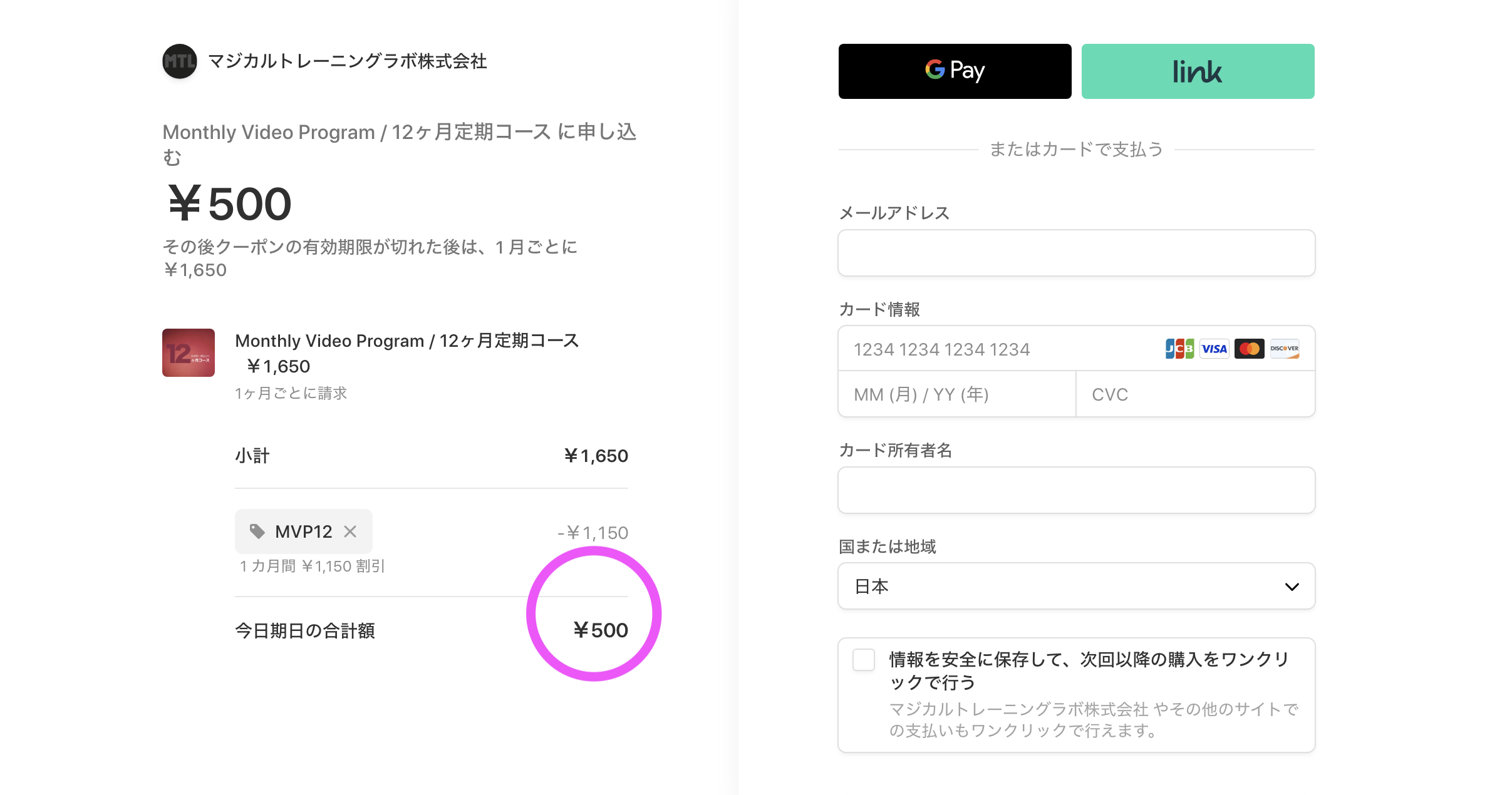The width and height of the screenshot is (1512, 795).
Task: Click the MTL company logo icon
Action: (180, 61)
